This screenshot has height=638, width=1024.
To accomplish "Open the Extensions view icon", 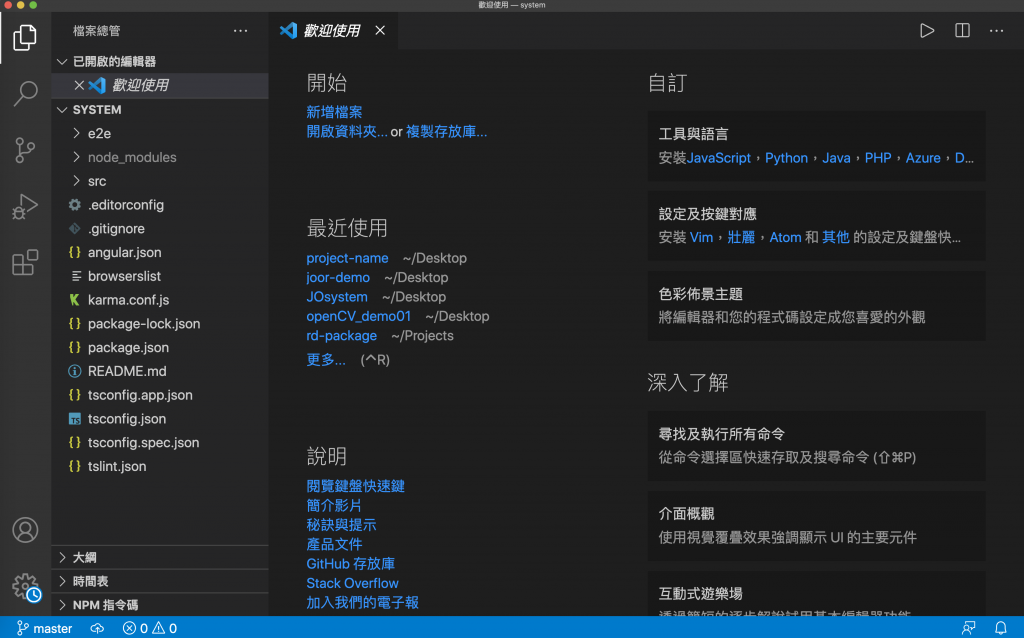I will coord(25,263).
